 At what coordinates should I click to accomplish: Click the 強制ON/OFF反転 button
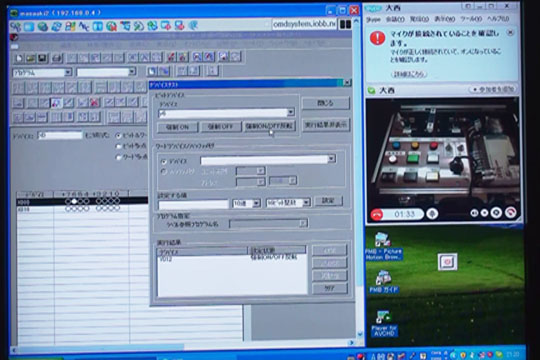click(x=269, y=126)
